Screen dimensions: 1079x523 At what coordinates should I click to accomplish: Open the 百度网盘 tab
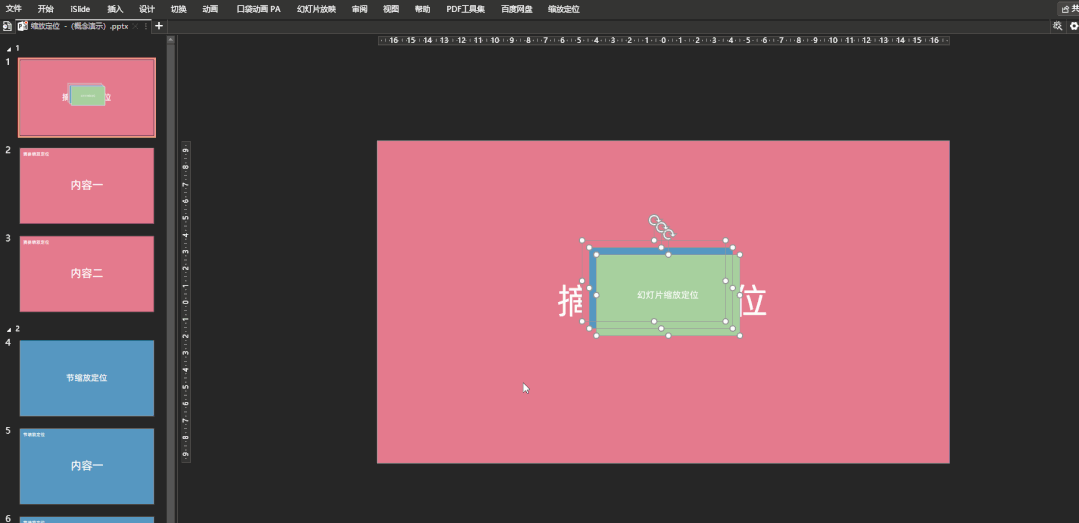tap(517, 9)
